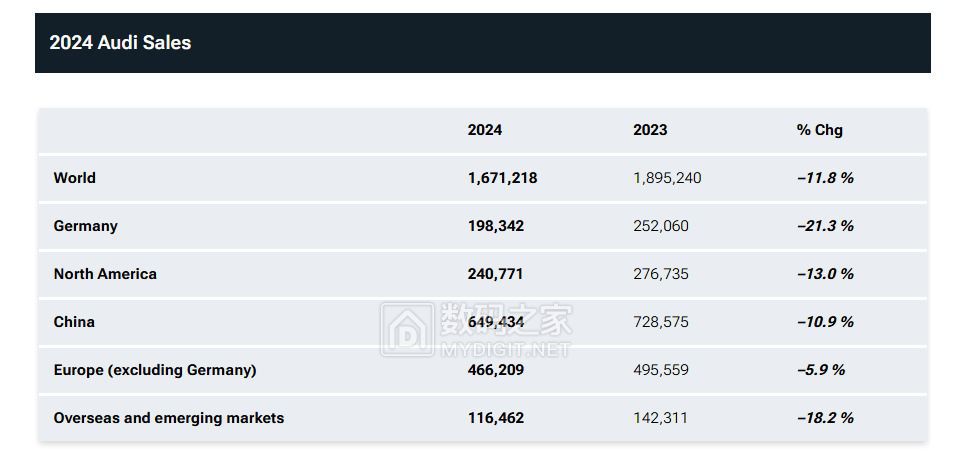Click the –18.2 % change value

point(825,418)
